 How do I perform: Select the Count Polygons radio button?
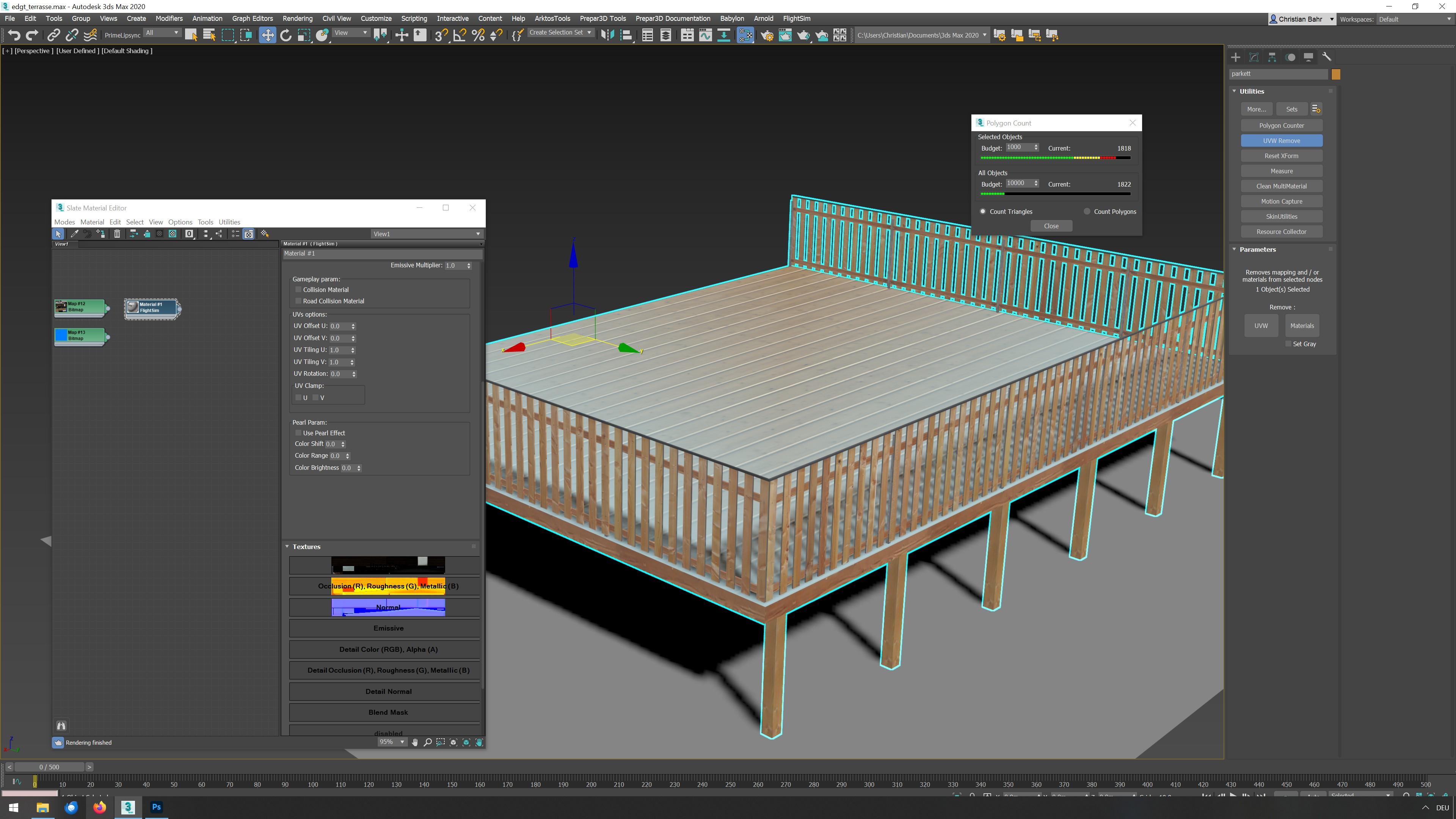coord(1087,212)
